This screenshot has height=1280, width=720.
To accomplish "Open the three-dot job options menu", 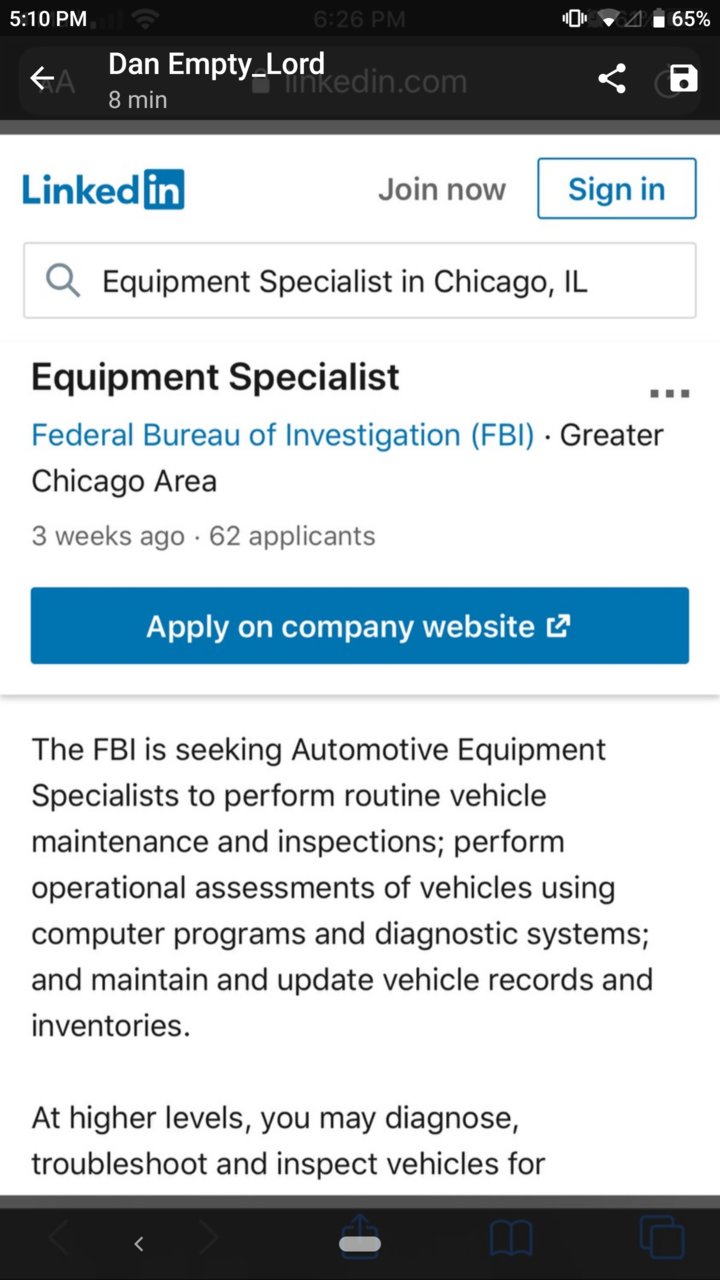I will pyautogui.click(x=670, y=393).
